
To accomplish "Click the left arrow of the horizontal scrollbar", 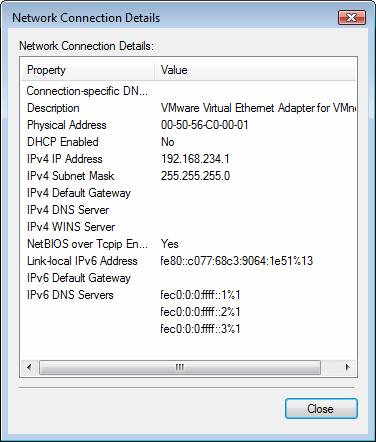I will pos(29,367).
